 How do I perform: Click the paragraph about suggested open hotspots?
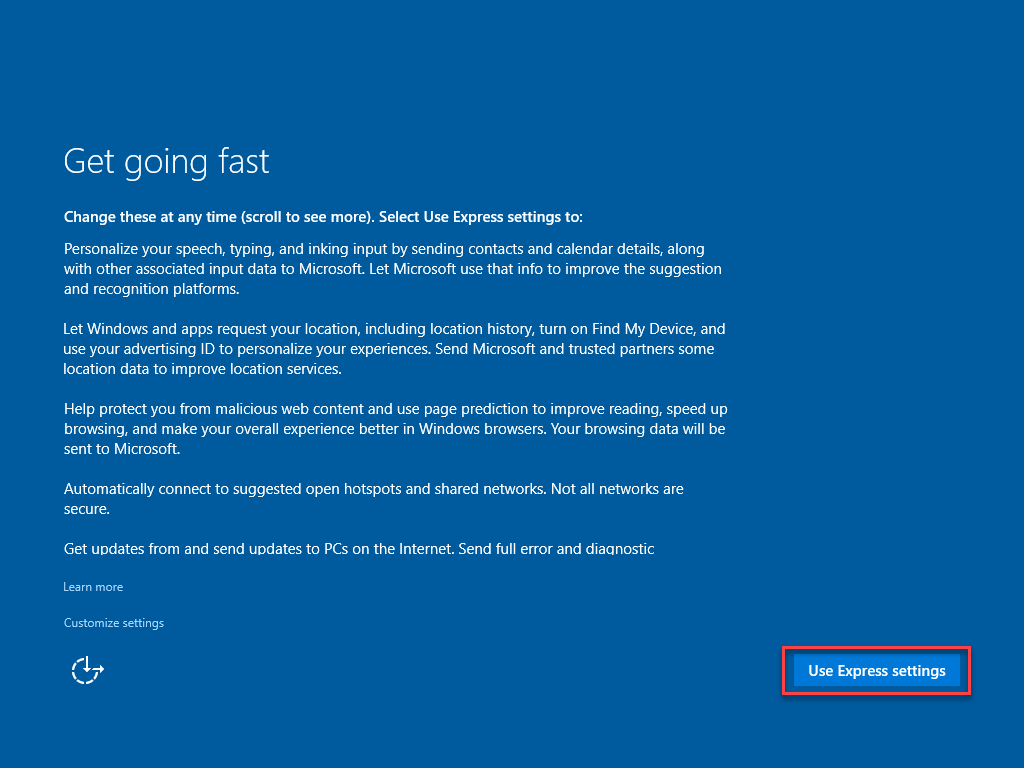point(373,498)
